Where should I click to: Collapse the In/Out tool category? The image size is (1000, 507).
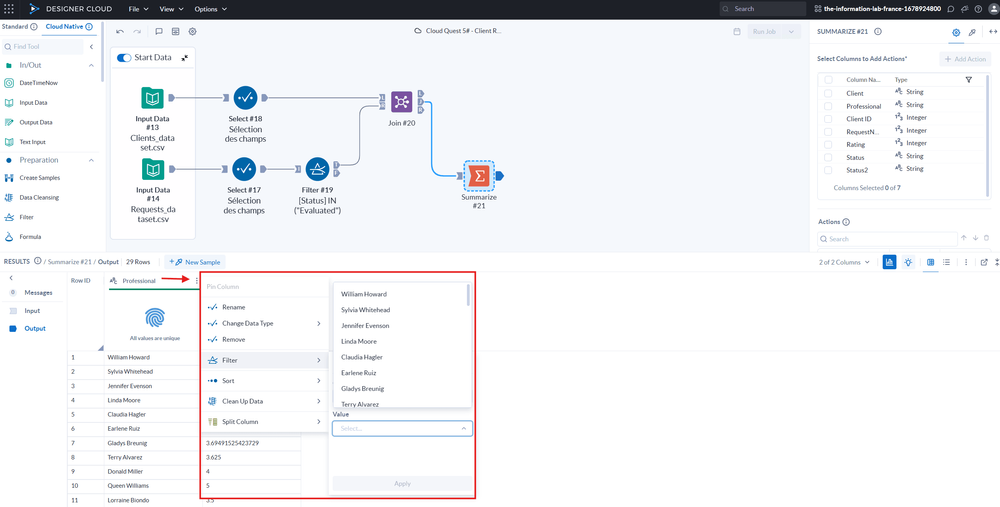click(x=91, y=65)
